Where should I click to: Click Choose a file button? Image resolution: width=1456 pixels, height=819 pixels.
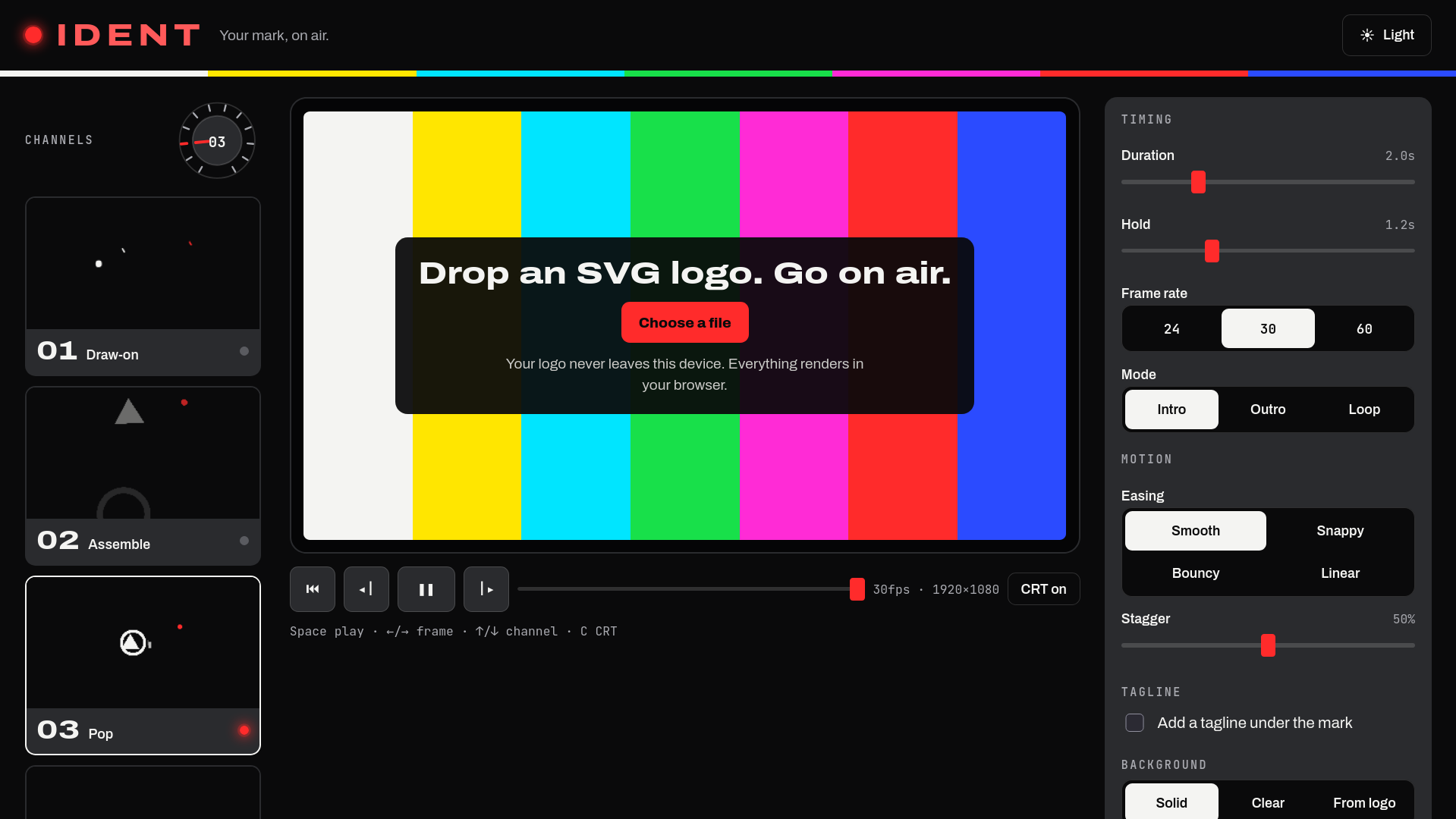[x=684, y=322]
